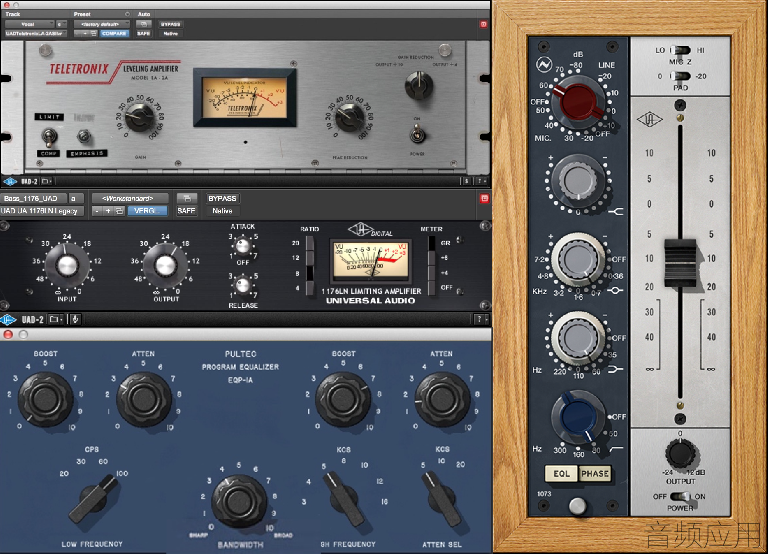Click the UA logo in 1176 UAD-2 toolbar
Image resolution: width=768 pixels, height=554 pixels.
[x=8, y=320]
